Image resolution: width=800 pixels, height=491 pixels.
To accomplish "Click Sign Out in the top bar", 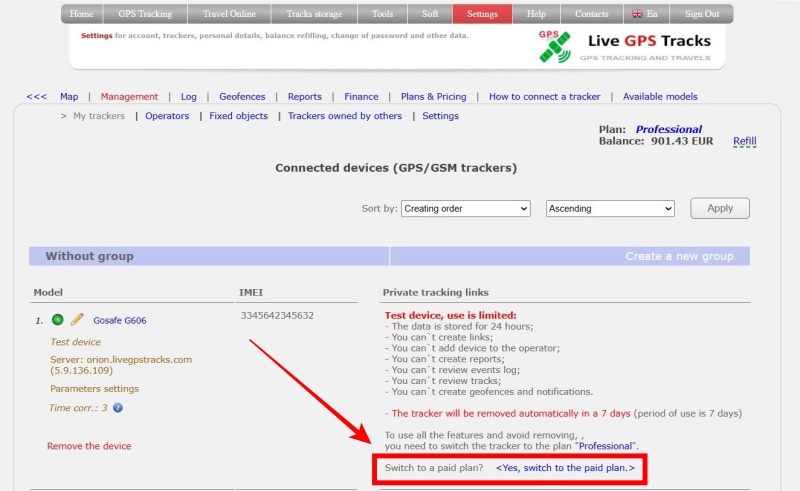I will point(701,14).
